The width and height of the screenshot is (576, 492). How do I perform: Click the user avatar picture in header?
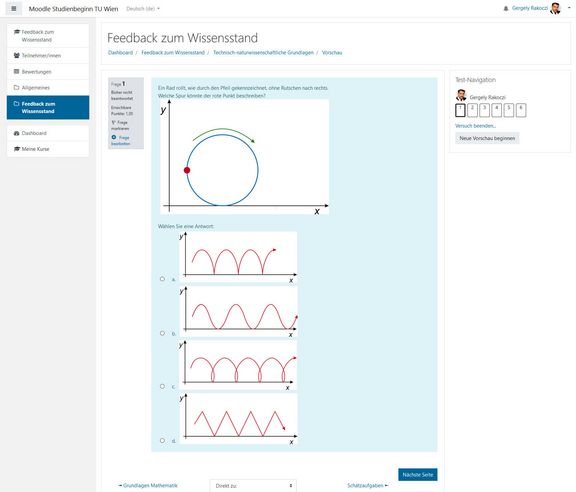click(555, 8)
